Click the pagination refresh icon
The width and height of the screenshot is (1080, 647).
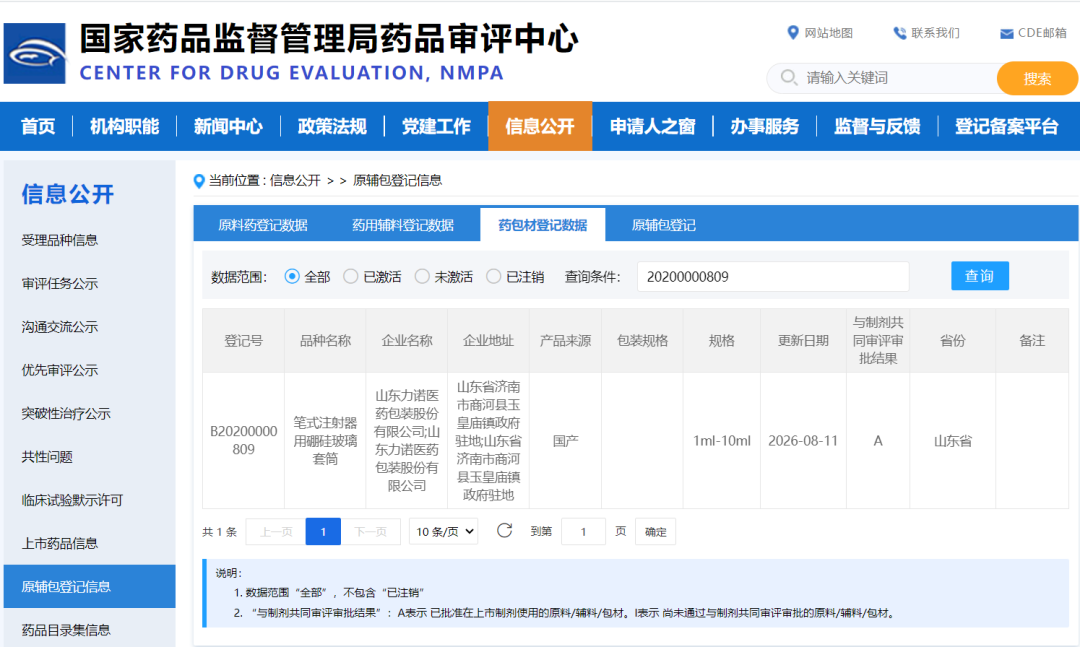click(x=504, y=530)
